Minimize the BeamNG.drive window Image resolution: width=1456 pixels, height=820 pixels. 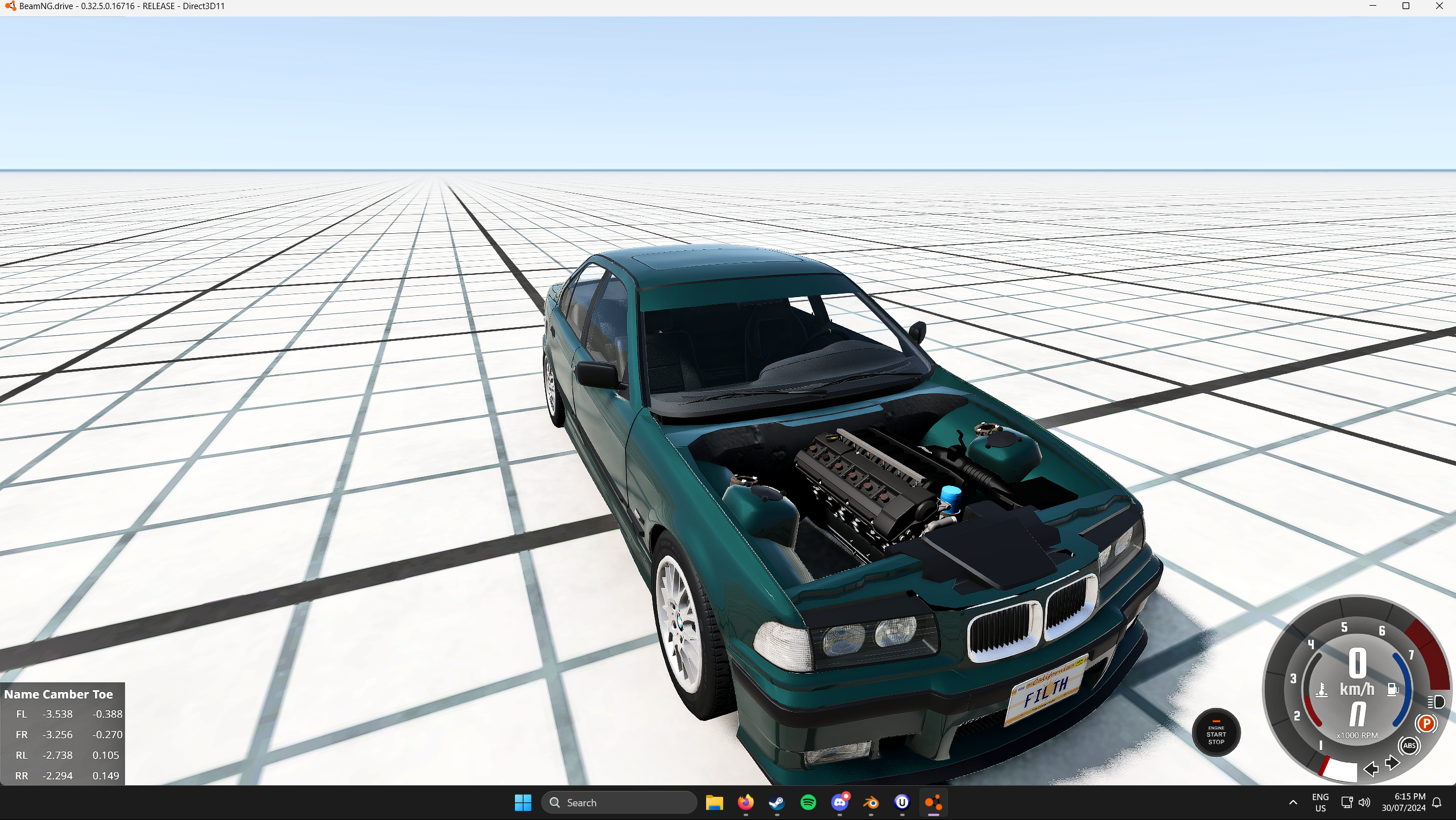click(x=1372, y=6)
